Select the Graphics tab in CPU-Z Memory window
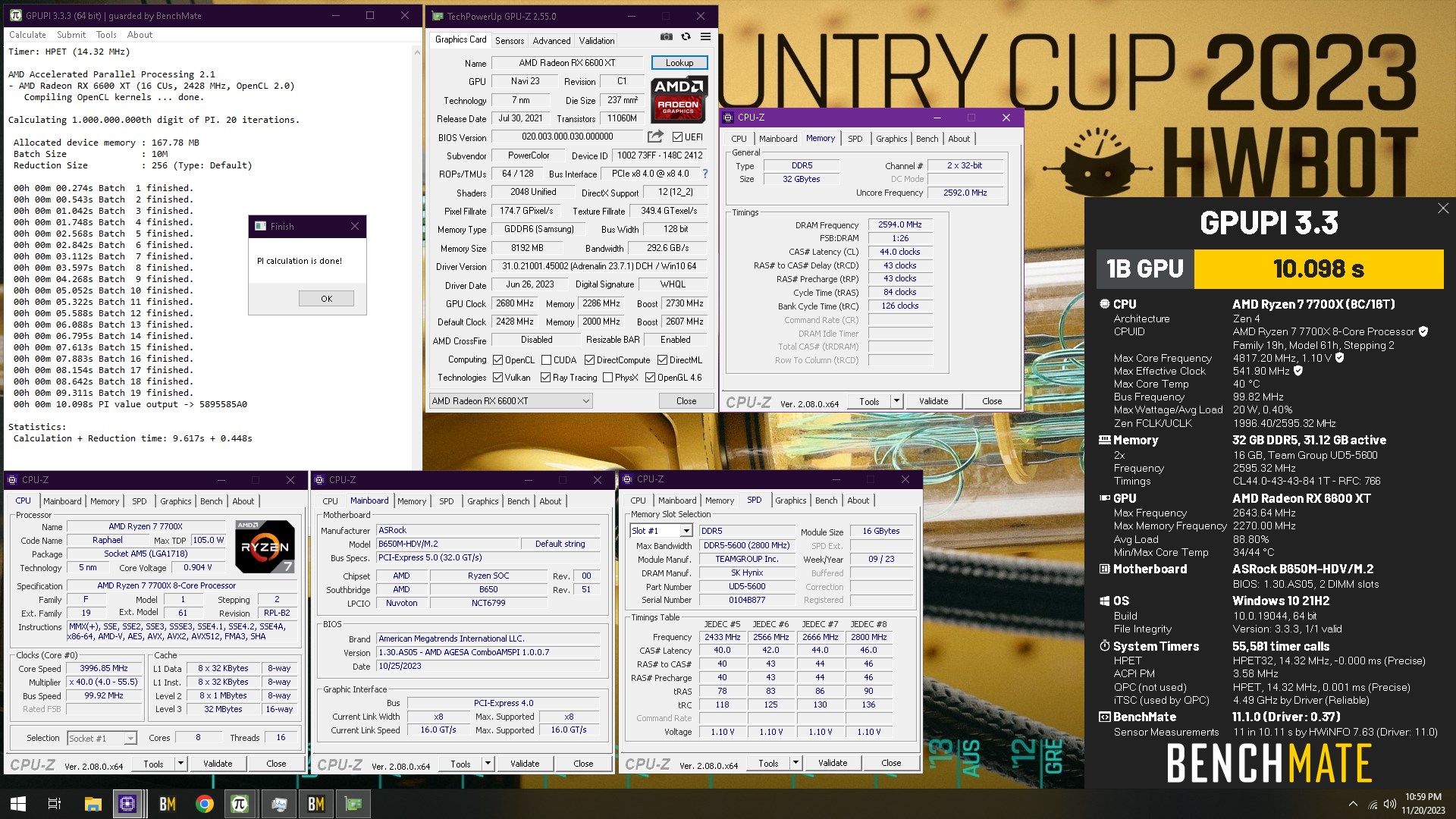1456x819 pixels. point(891,139)
